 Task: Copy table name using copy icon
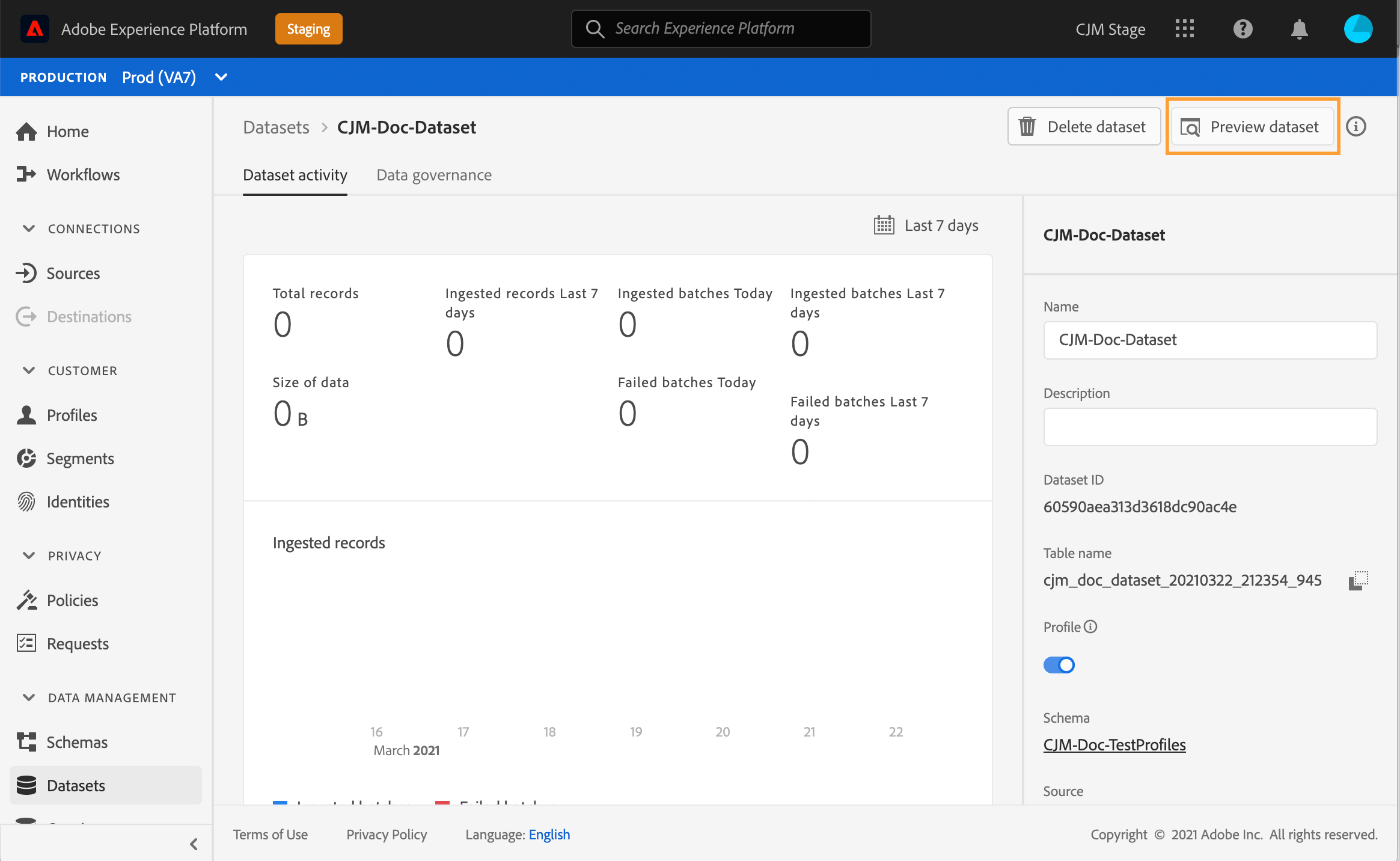(x=1358, y=580)
